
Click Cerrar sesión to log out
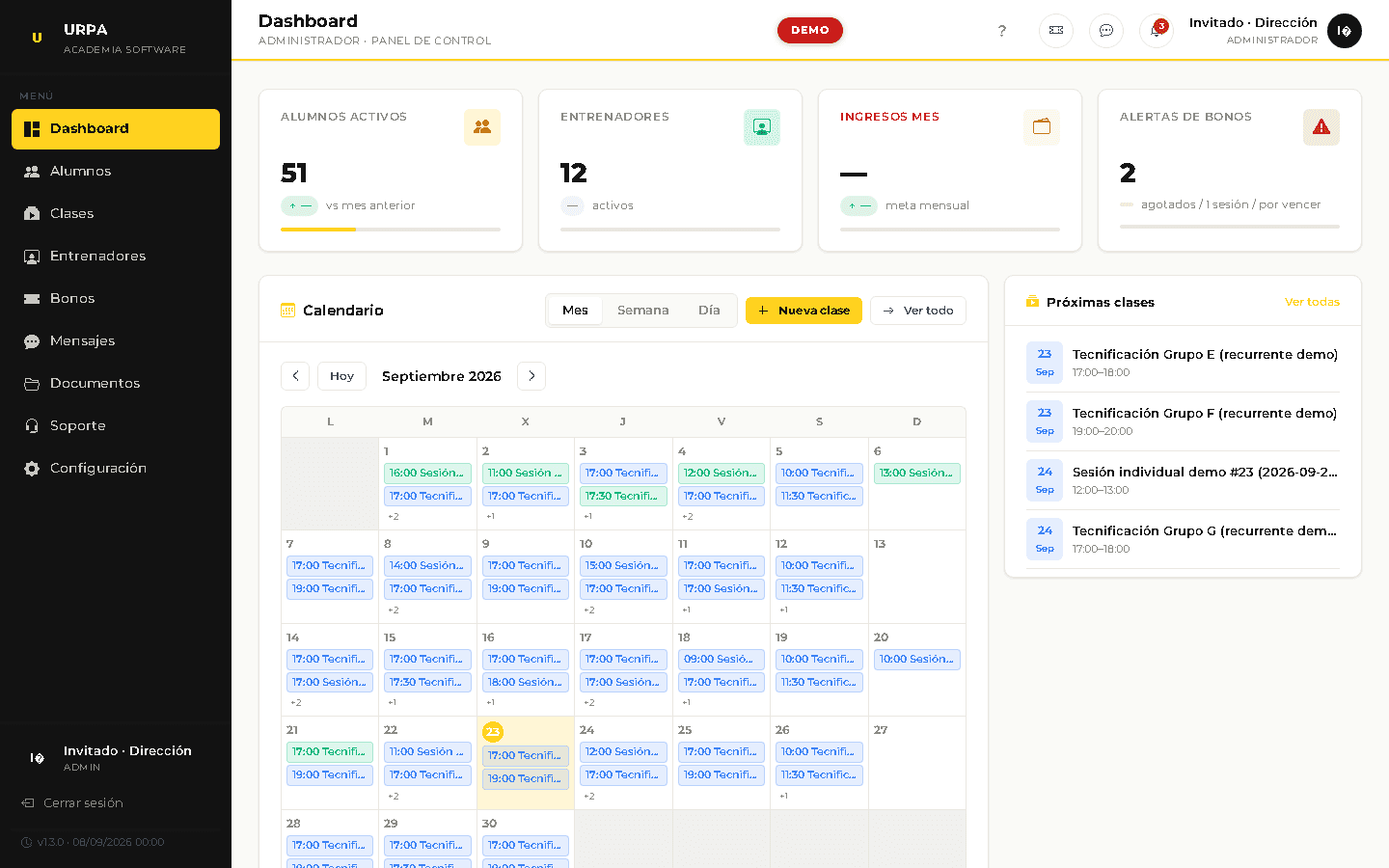[x=72, y=803]
